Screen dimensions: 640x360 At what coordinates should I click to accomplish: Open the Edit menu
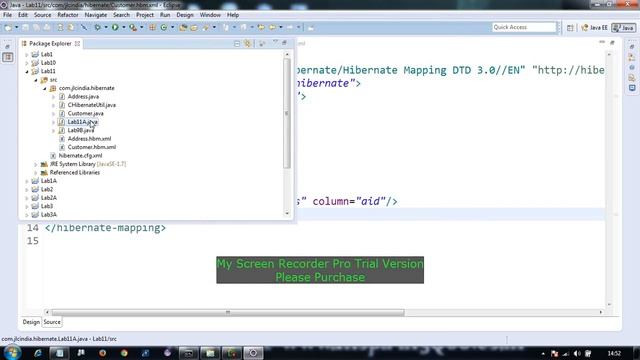click(x=23, y=15)
